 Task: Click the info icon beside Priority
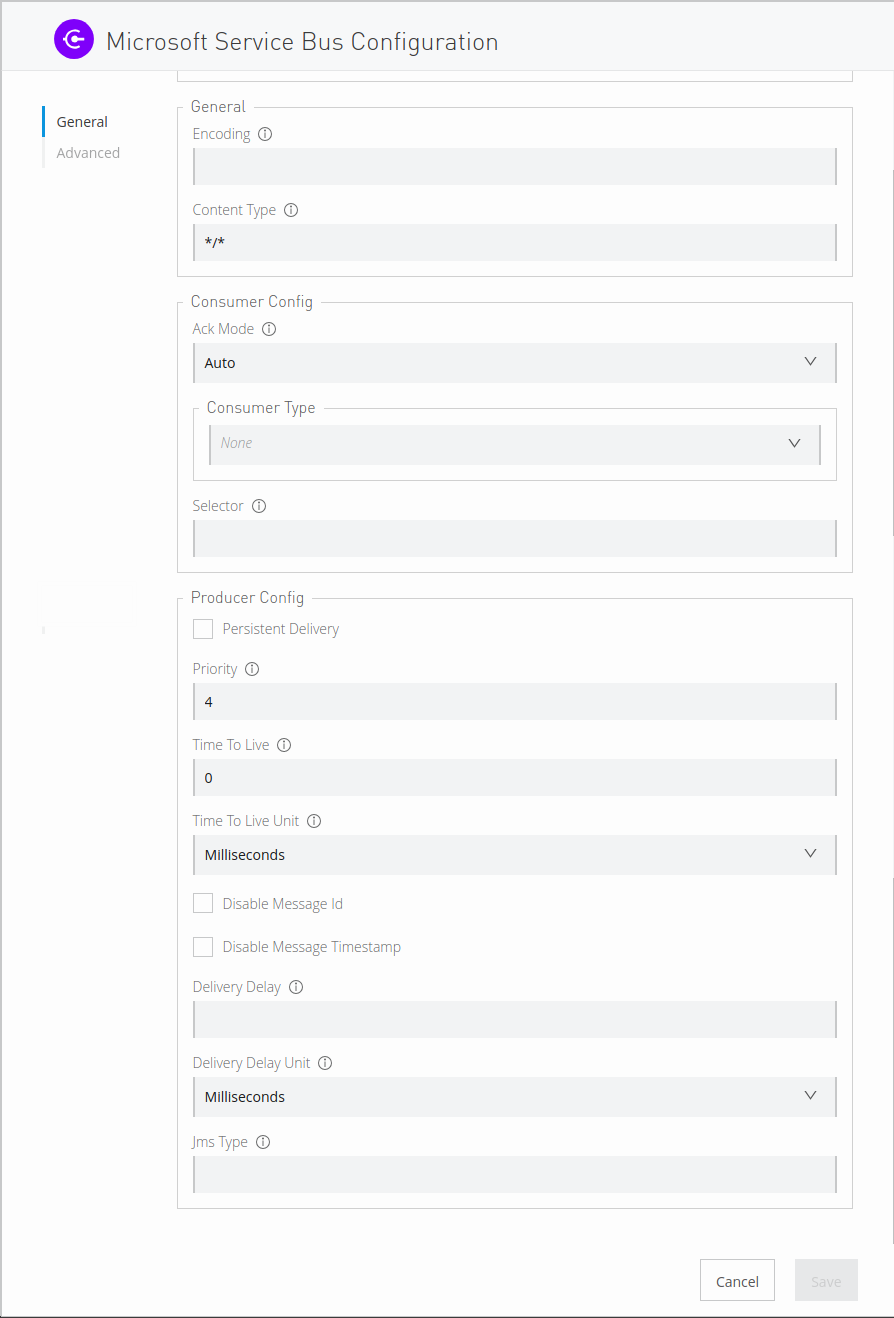tap(253, 668)
